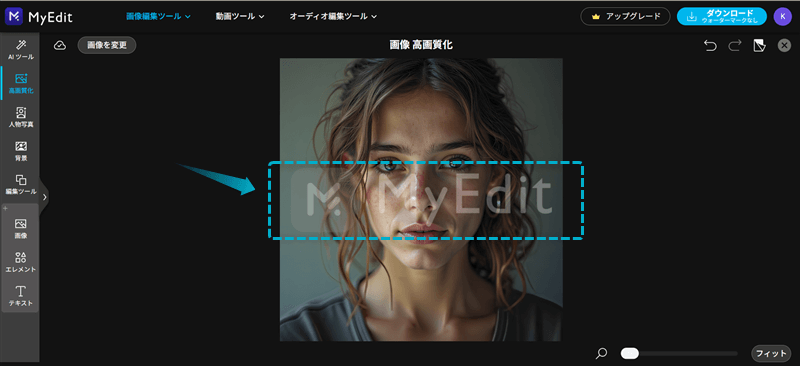Screen dimensions: 800x366
Task: Click the ダウンロード button
Action: click(721, 16)
